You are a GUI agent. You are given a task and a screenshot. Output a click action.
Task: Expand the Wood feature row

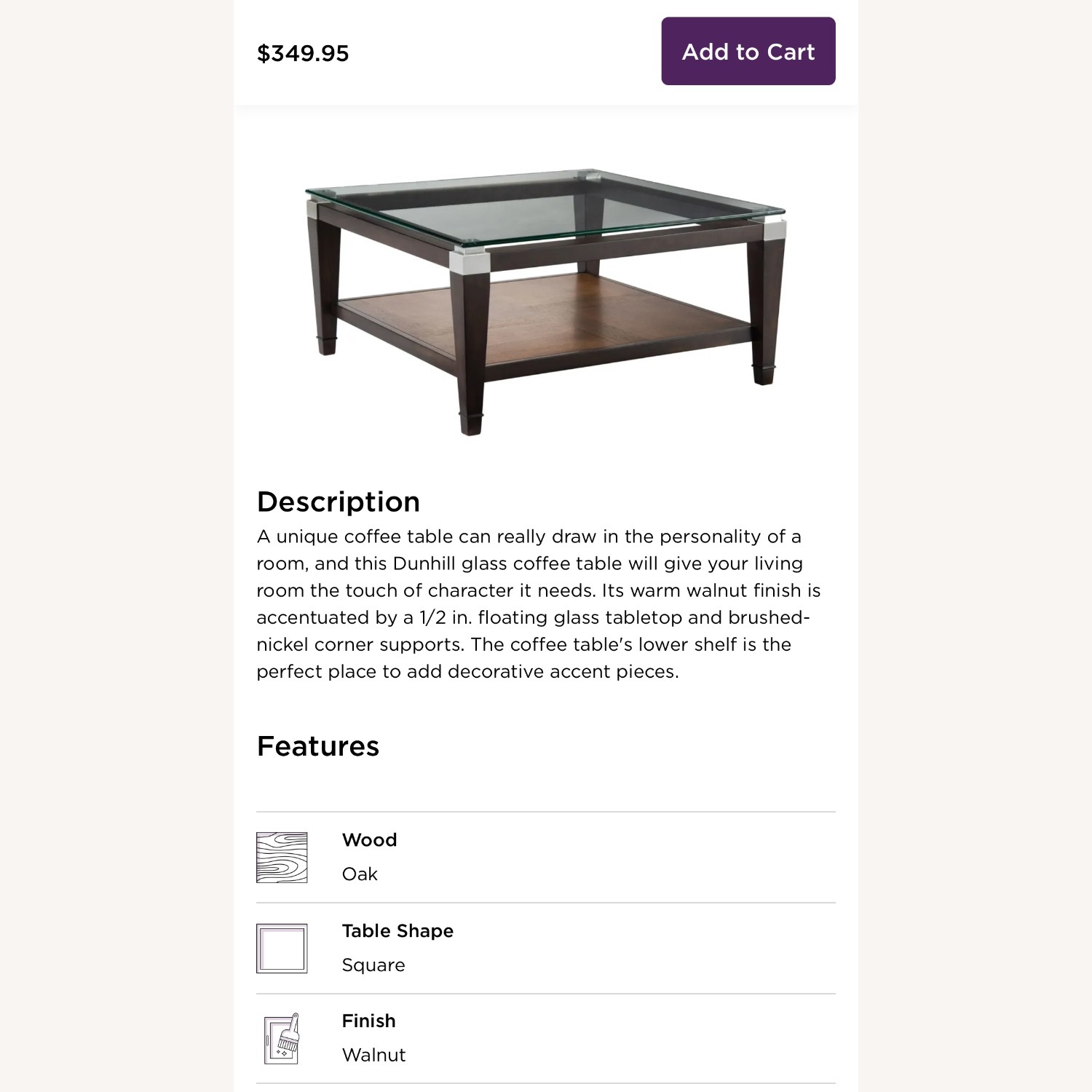(x=545, y=857)
